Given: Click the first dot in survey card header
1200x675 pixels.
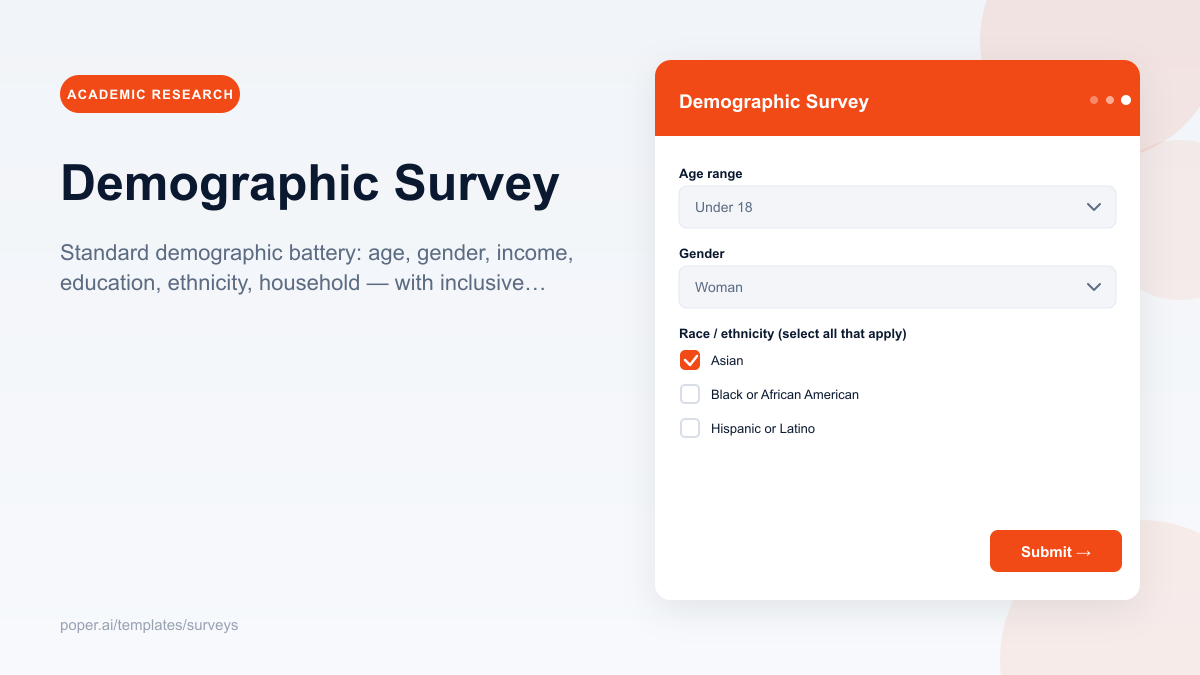Looking at the screenshot, I should (1094, 100).
